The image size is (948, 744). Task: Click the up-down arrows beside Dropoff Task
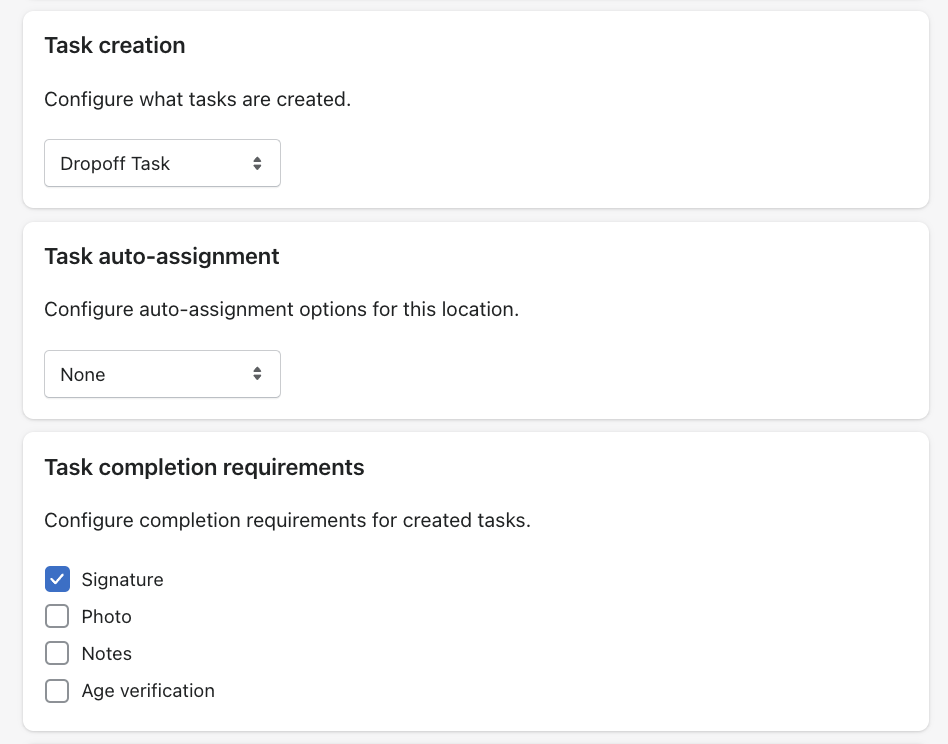coord(257,163)
